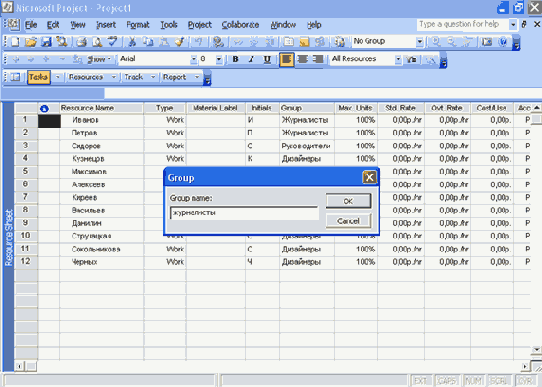Open the File menu
The height and width of the screenshot is (387, 542).
point(31,25)
